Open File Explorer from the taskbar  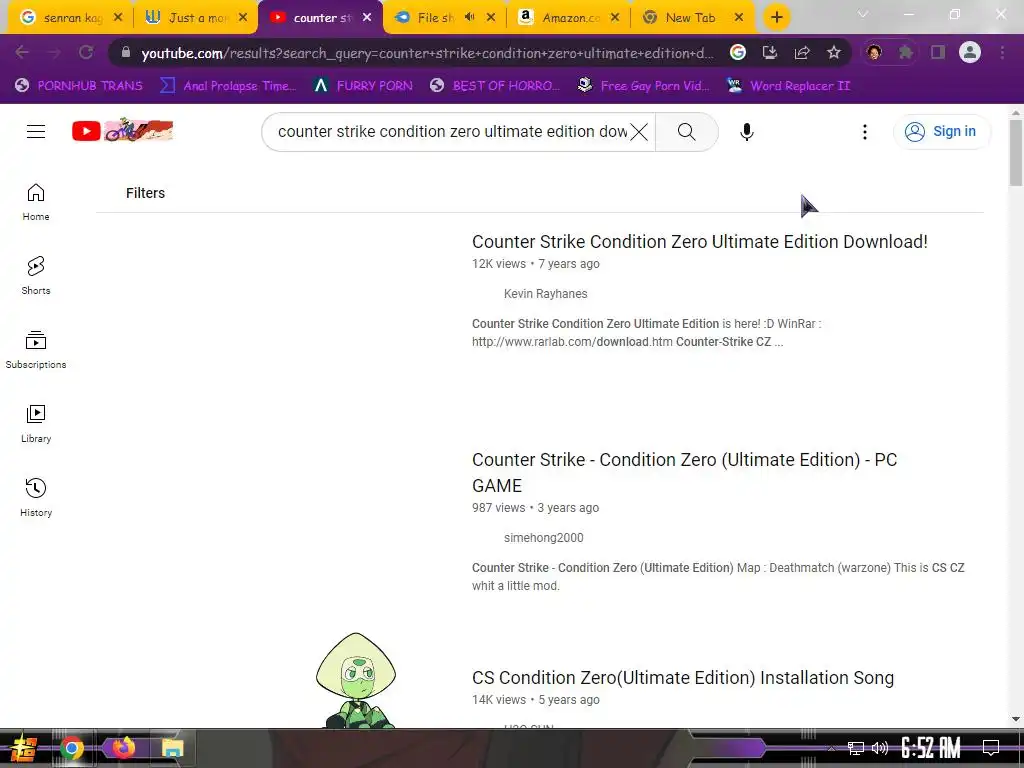172,748
